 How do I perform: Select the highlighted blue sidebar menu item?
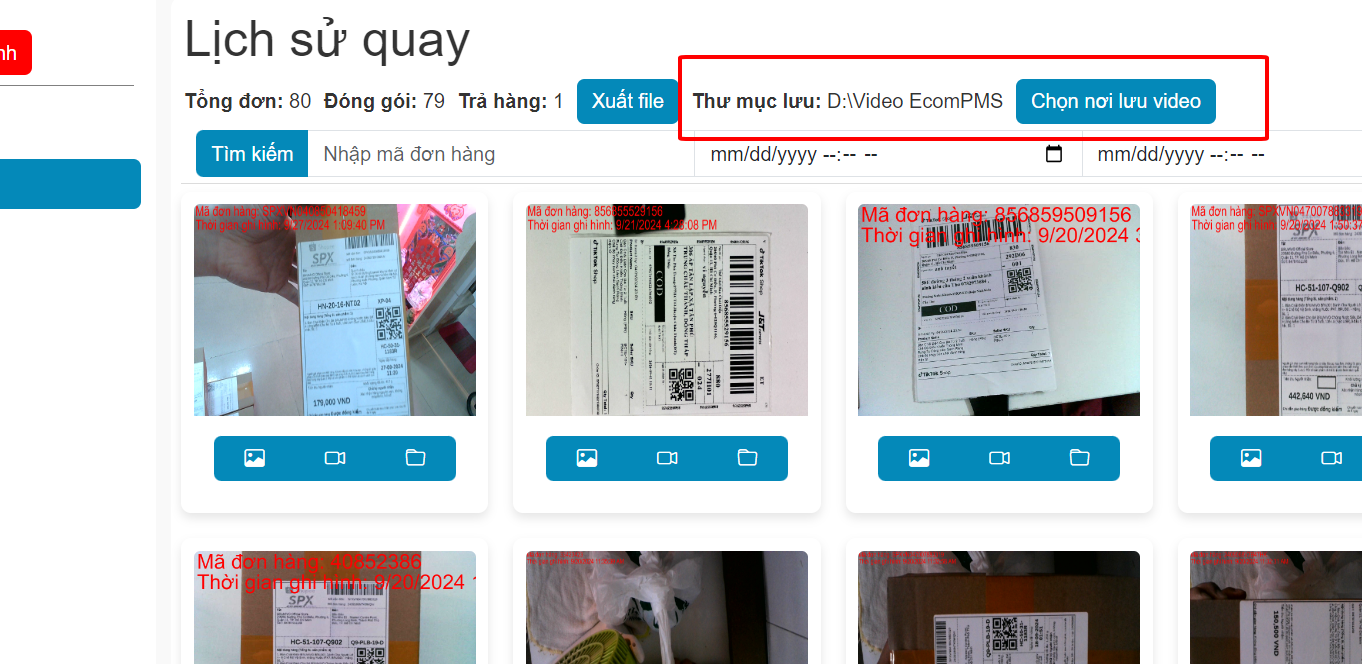pyautogui.click(x=70, y=184)
